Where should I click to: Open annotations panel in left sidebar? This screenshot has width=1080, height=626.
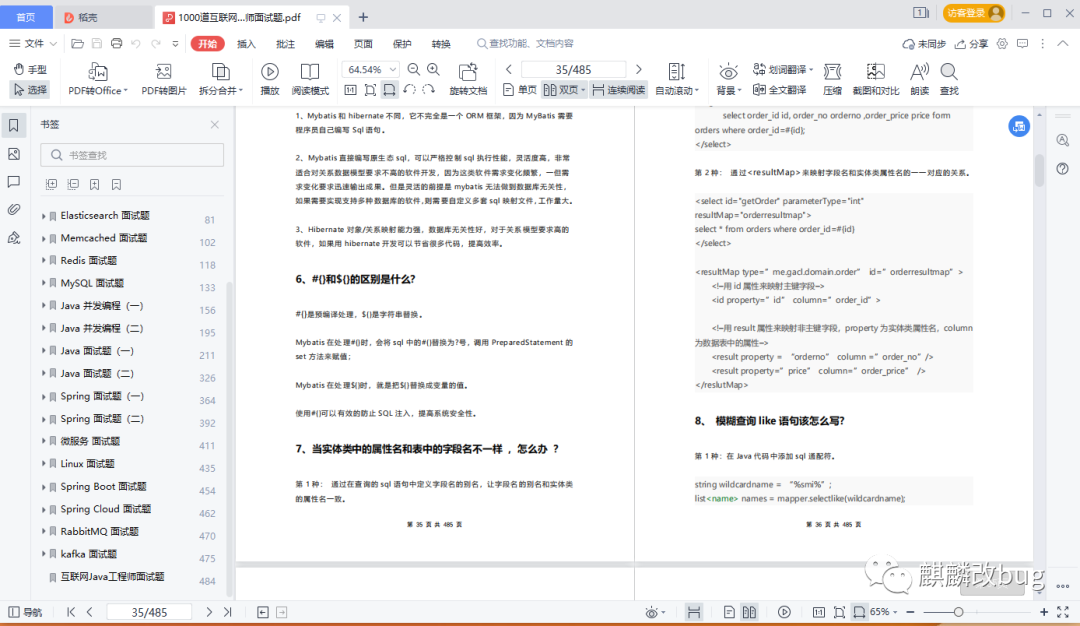pyautogui.click(x=14, y=182)
